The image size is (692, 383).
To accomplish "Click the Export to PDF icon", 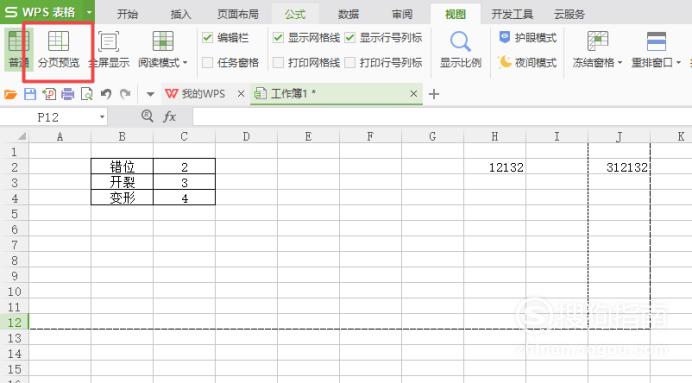I will coord(49,94).
